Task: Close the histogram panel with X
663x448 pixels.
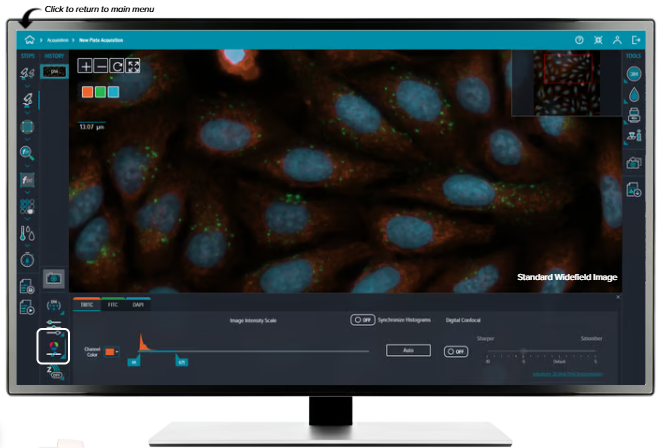Action: [618, 297]
